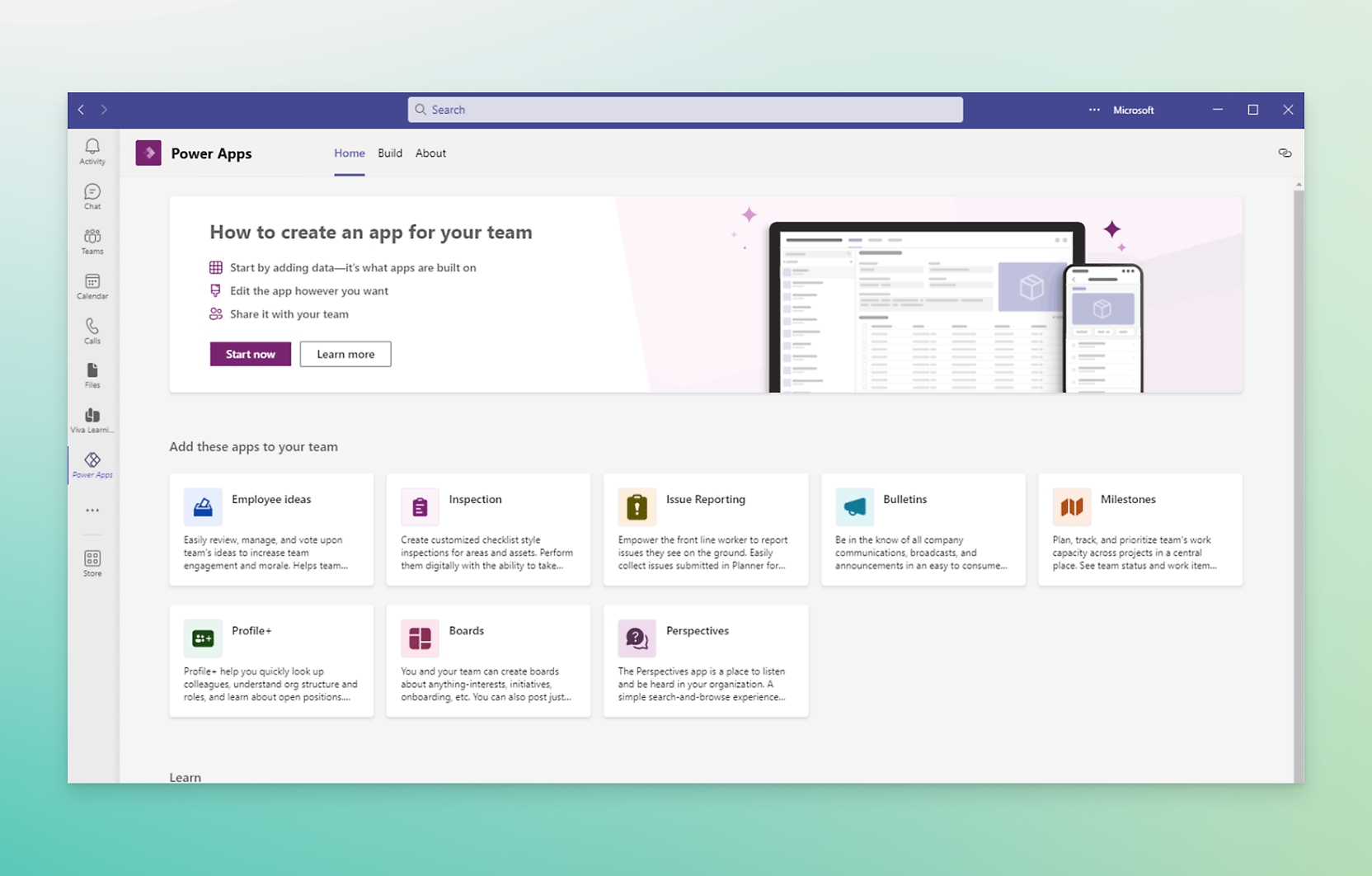Image resolution: width=1372 pixels, height=876 pixels.
Task: Click Learn more about creating apps
Action: tap(345, 353)
